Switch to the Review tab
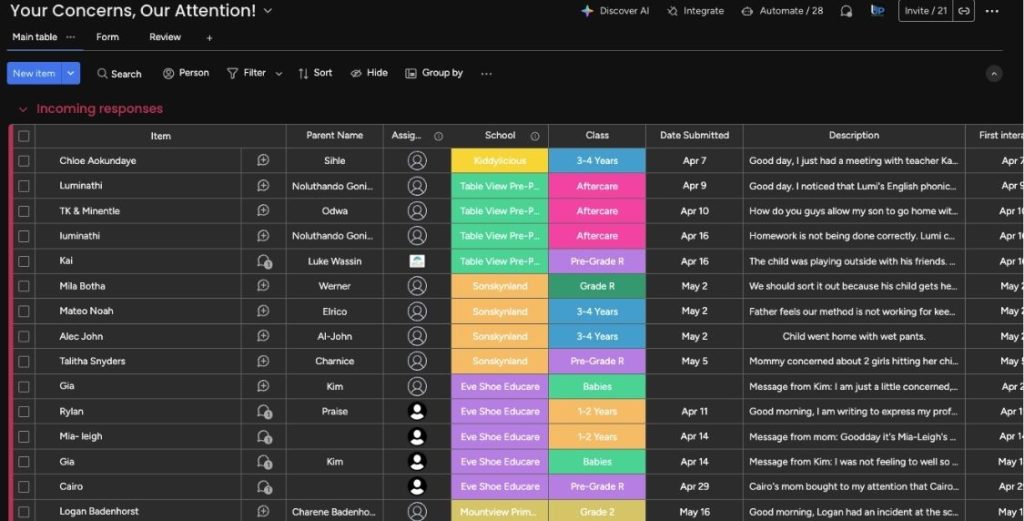The height and width of the screenshot is (521, 1024). click(165, 37)
